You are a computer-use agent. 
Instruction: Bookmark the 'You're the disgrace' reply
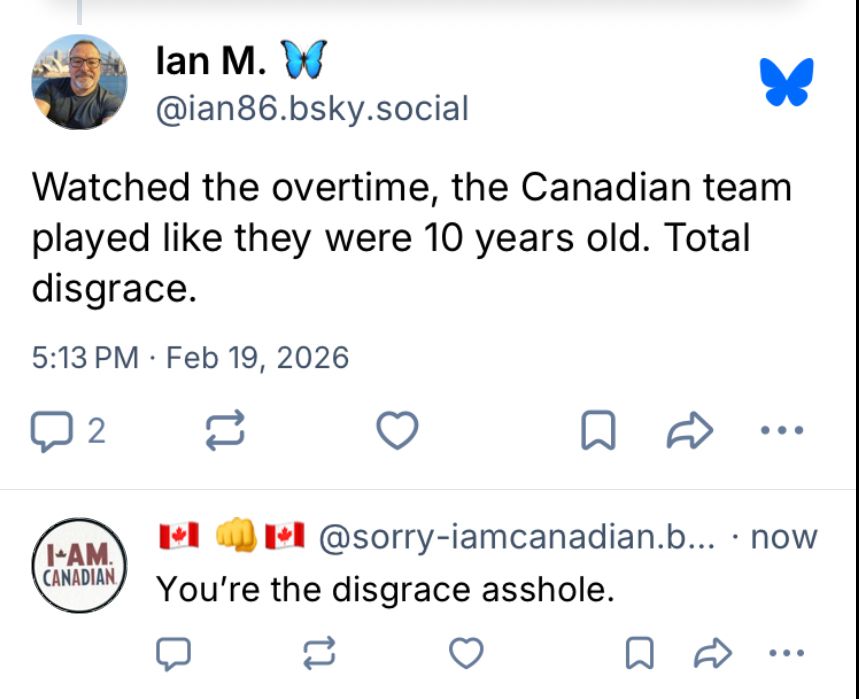(x=638, y=654)
